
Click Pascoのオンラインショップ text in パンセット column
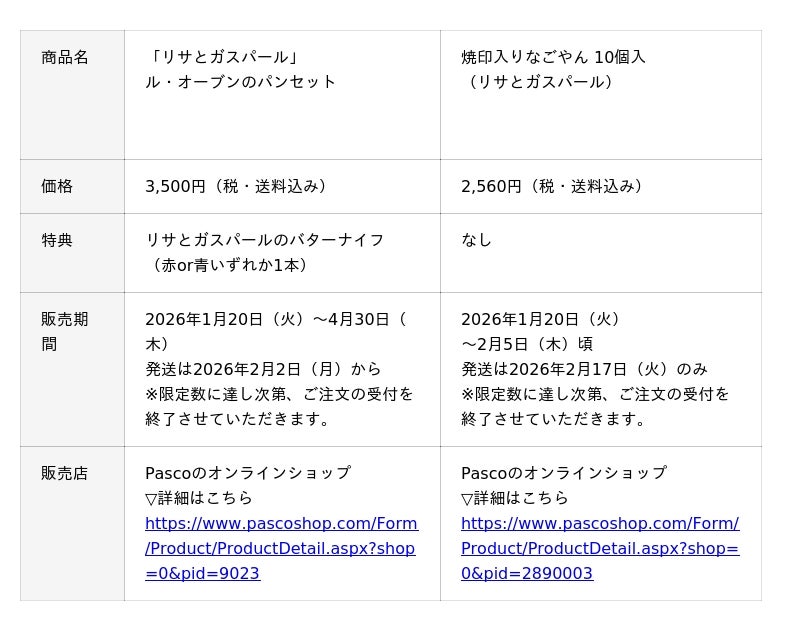[248, 474]
